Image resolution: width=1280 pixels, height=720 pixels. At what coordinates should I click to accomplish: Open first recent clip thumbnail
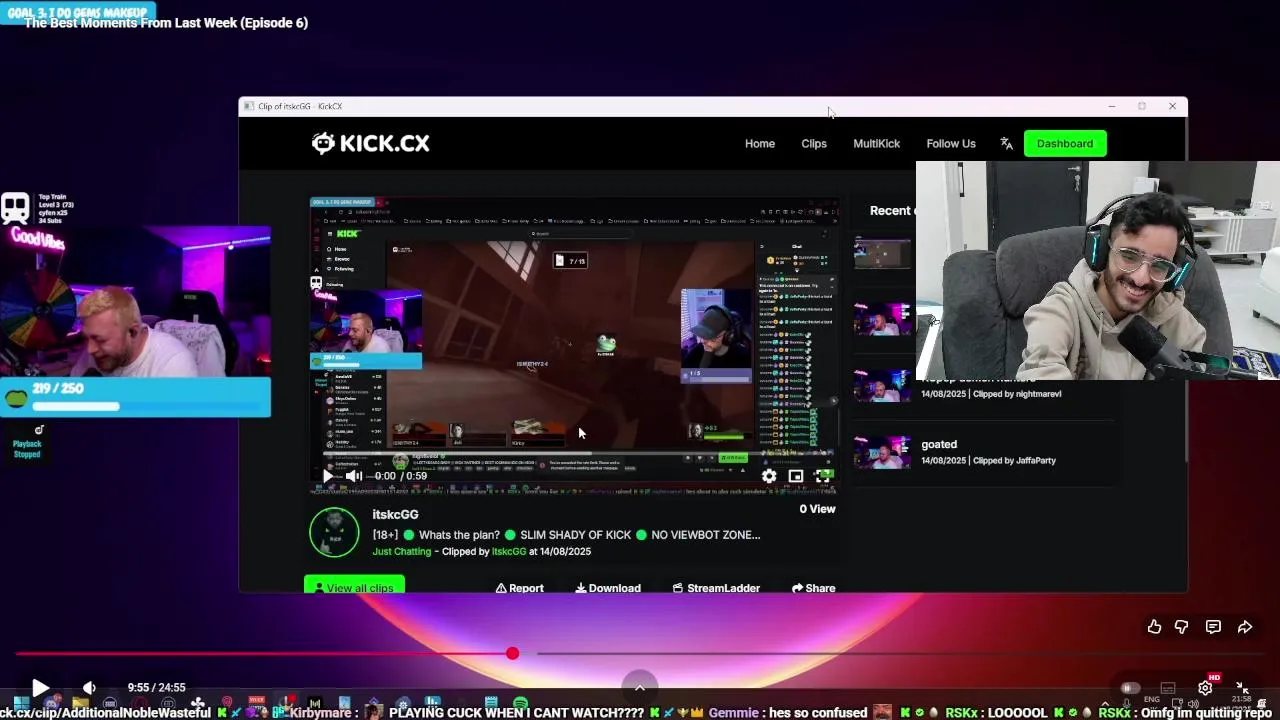click(x=882, y=253)
